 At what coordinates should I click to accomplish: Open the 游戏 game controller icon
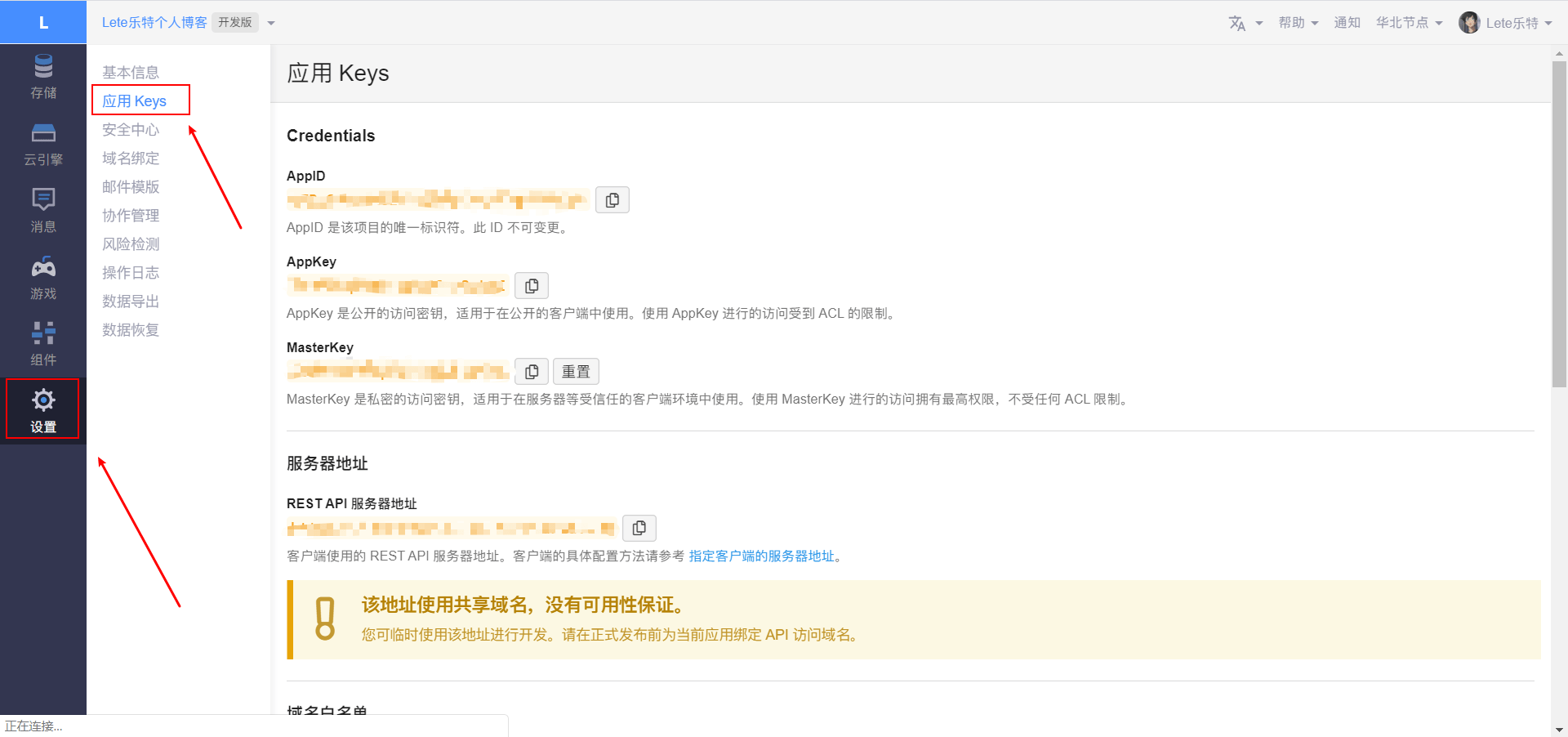pos(43,267)
